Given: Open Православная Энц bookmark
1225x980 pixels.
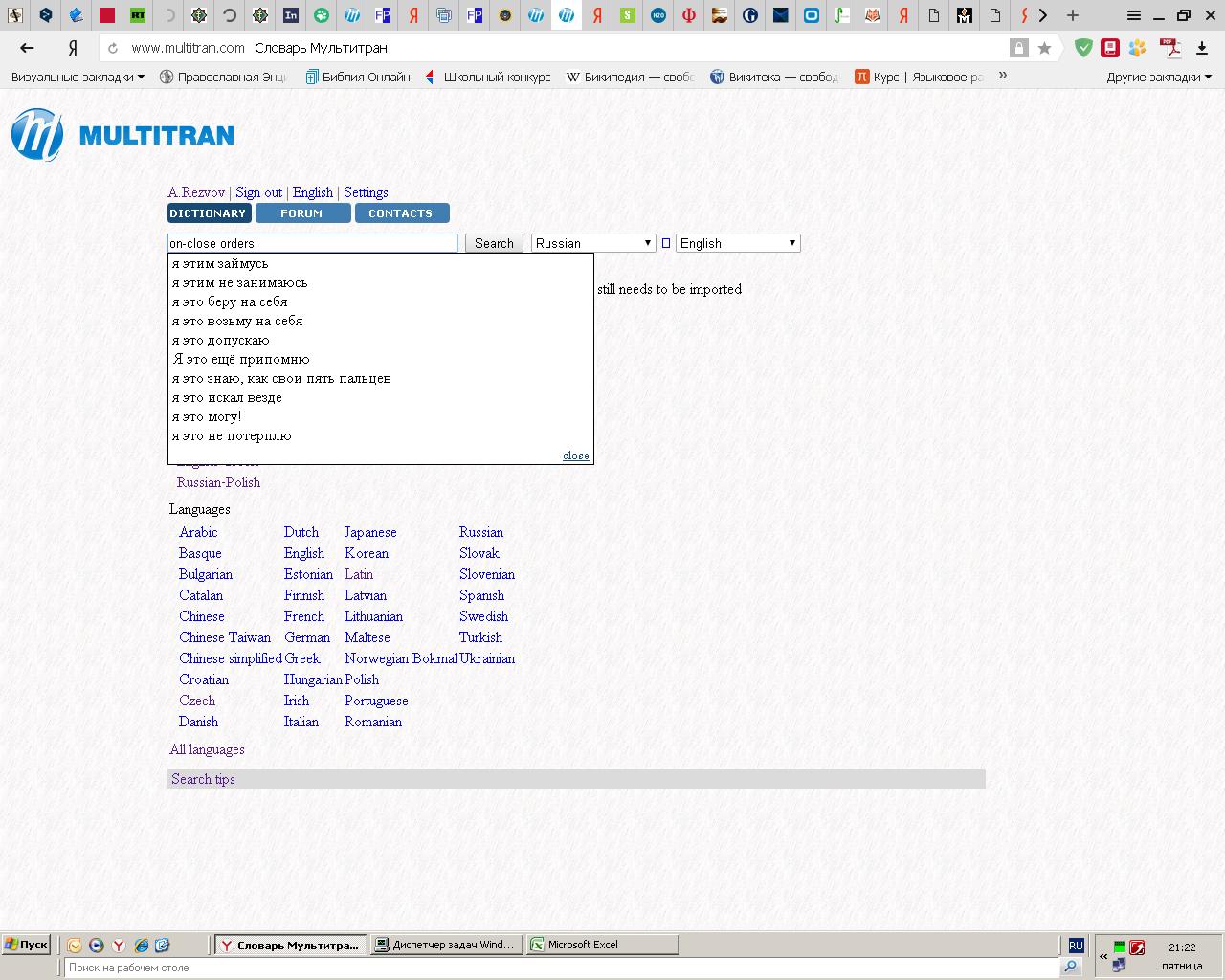Looking at the screenshot, I should coord(223,77).
